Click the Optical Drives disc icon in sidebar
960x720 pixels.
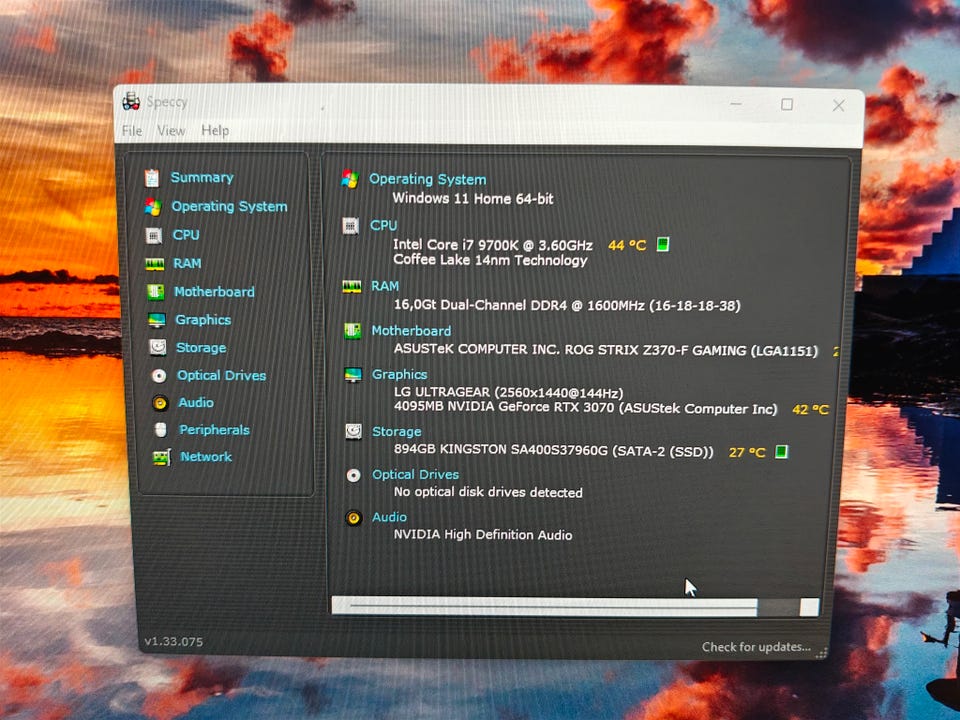(159, 375)
